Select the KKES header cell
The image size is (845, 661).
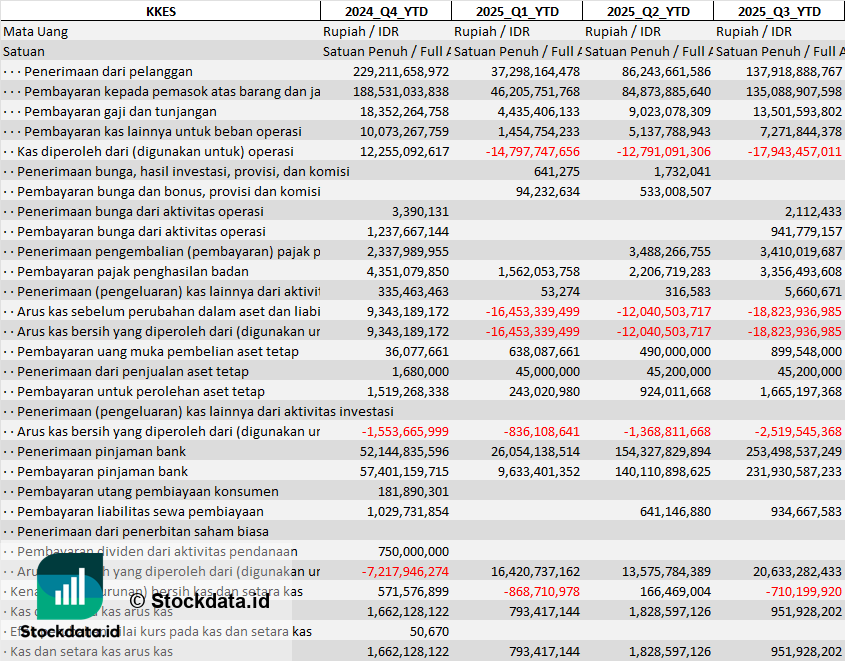pyautogui.click(x=160, y=11)
